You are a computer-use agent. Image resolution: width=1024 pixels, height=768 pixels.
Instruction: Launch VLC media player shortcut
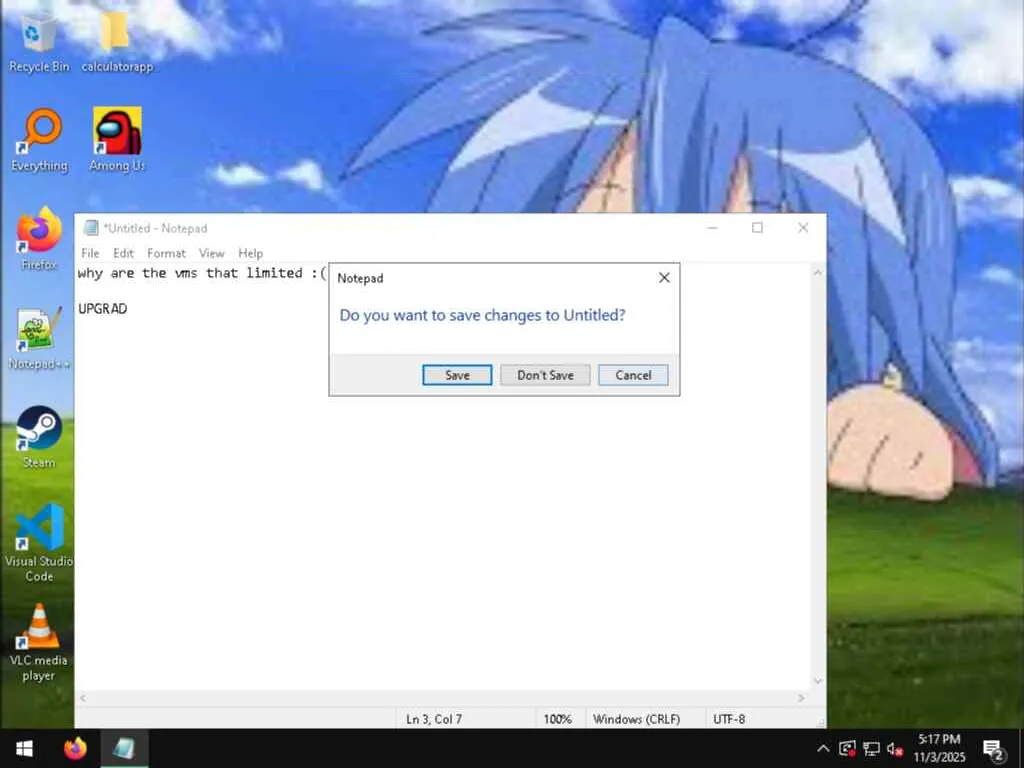(x=39, y=643)
